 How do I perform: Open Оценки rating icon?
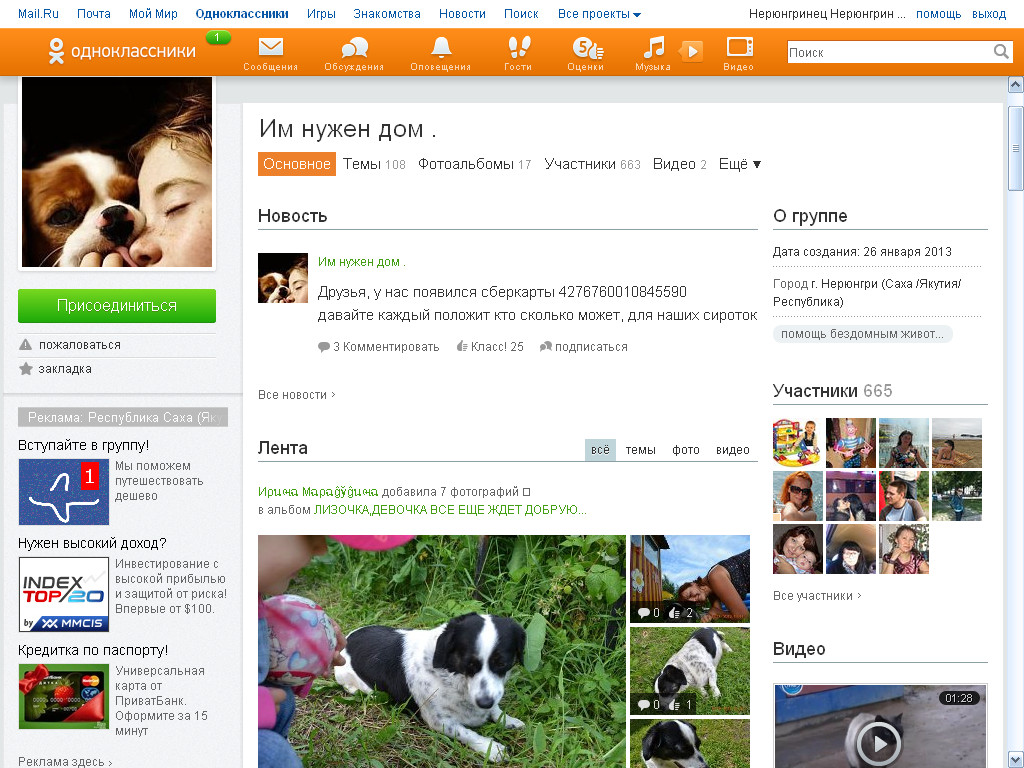(586, 48)
